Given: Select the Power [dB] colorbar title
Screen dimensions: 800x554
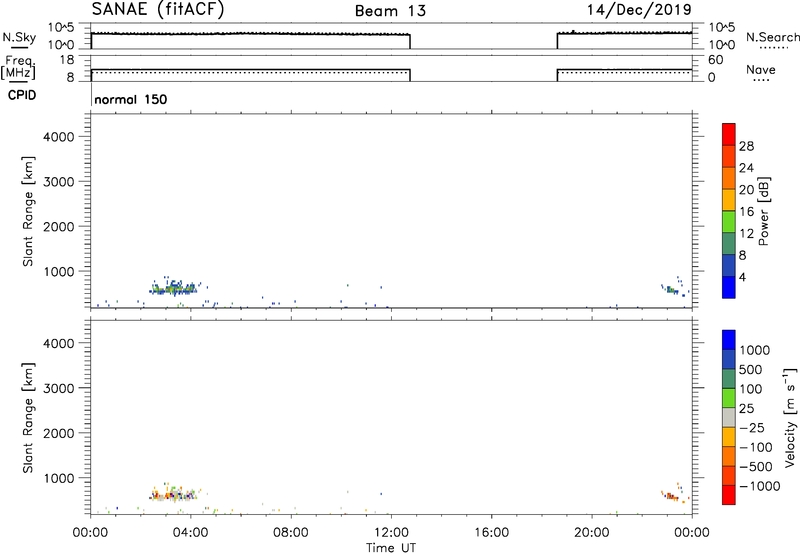Looking at the screenshot, I should coord(763,211).
